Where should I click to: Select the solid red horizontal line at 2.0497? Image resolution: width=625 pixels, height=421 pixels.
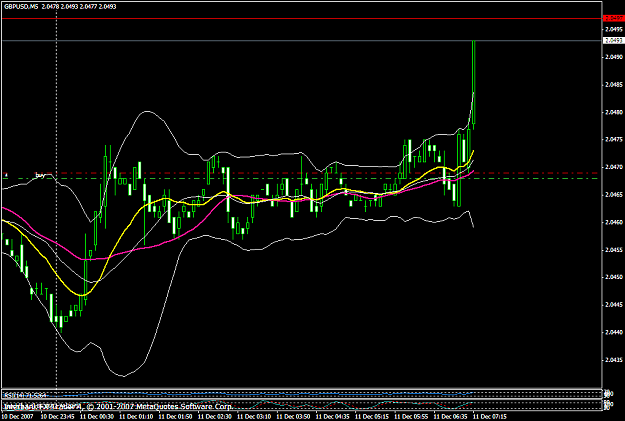[x=302, y=18]
